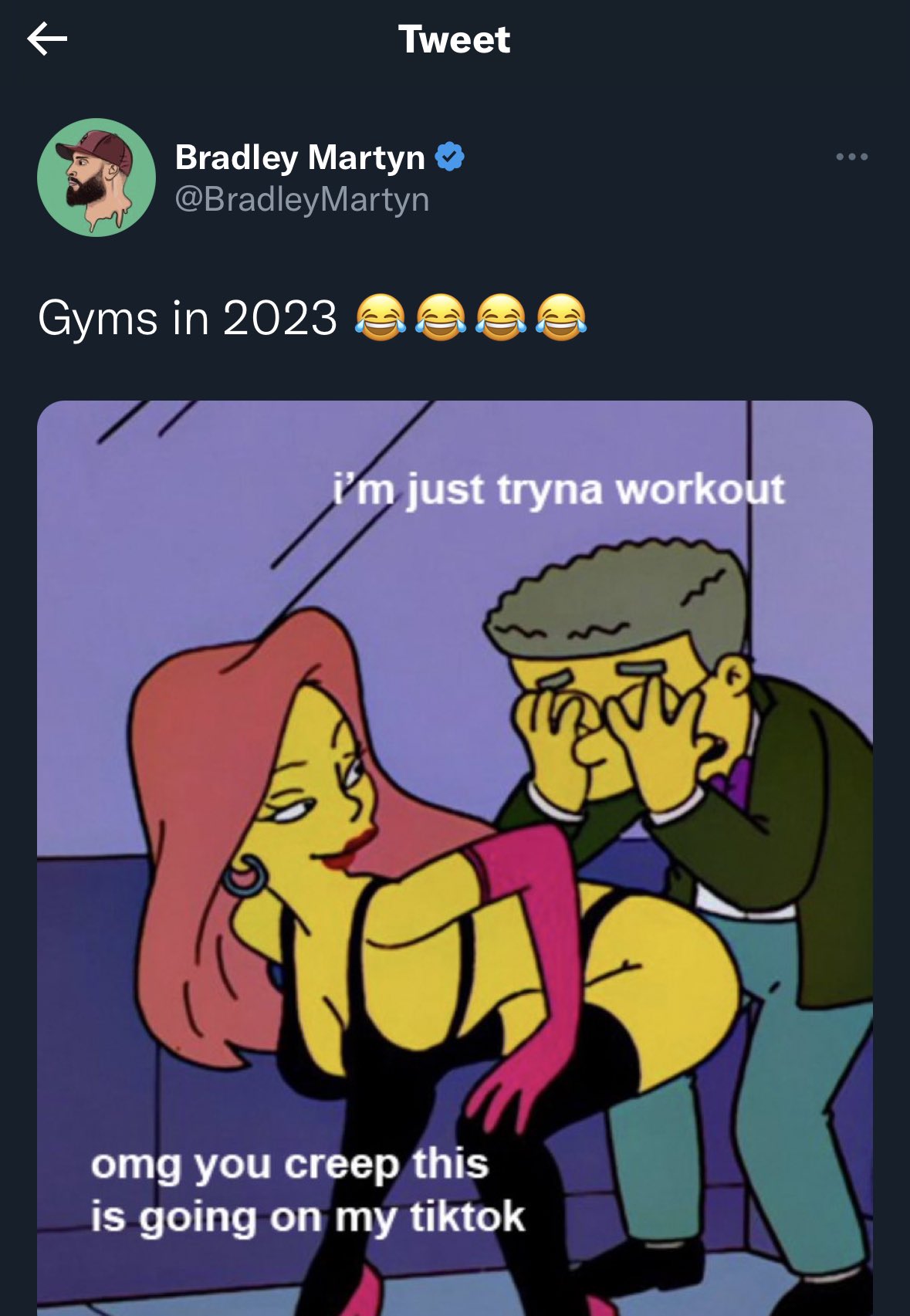Select the 'Gyms in 2023' tweet text

coord(188,318)
